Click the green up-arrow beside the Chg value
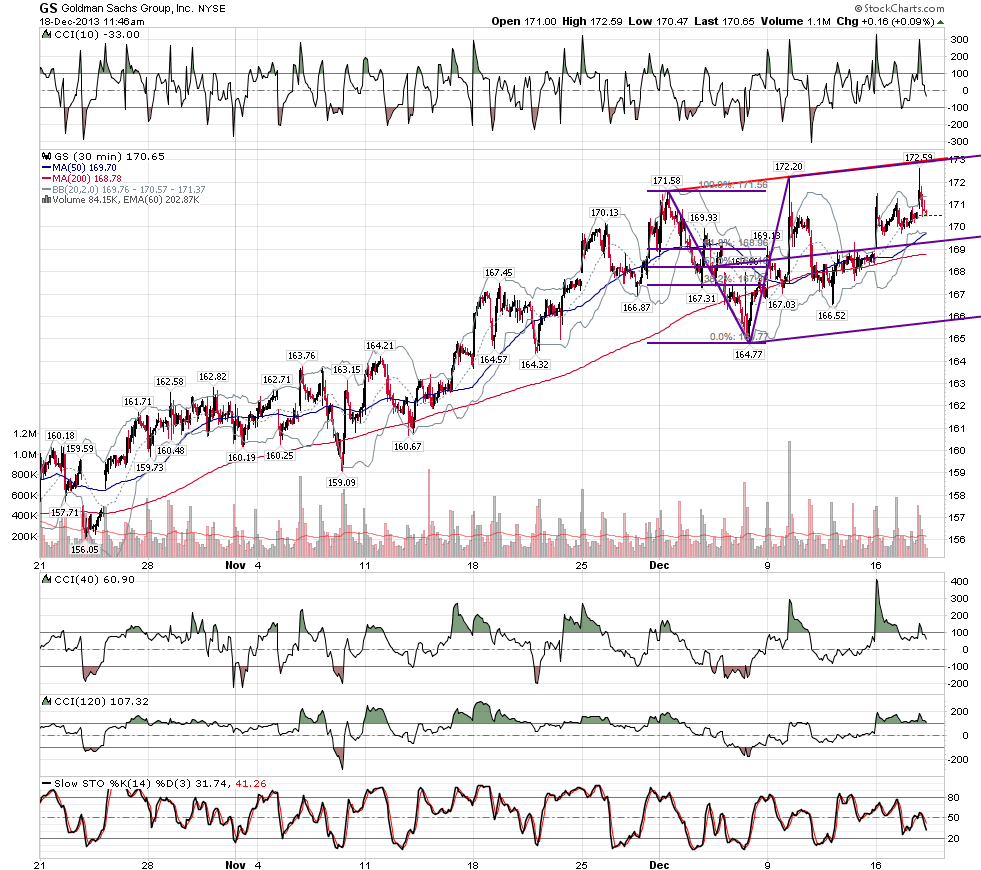The image size is (981, 870). 941,22
